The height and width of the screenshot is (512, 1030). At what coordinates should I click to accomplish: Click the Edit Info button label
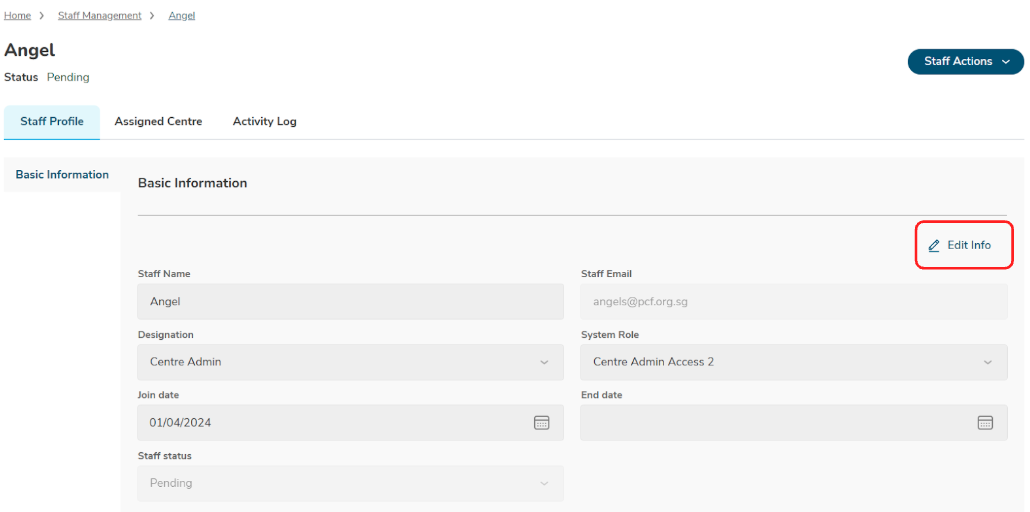click(x=969, y=246)
